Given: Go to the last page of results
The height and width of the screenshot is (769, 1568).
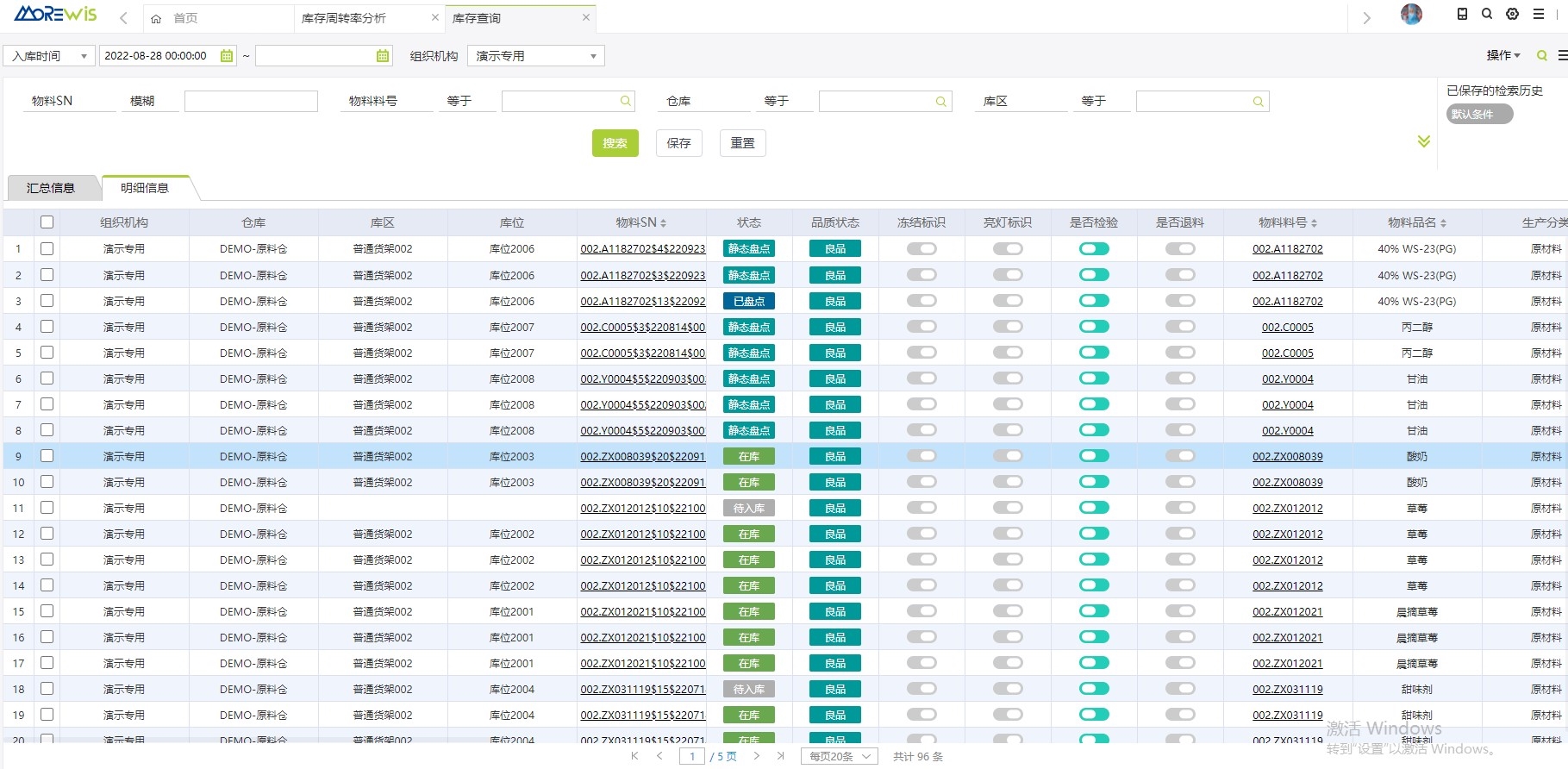Looking at the screenshot, I should tap(781, 756).
